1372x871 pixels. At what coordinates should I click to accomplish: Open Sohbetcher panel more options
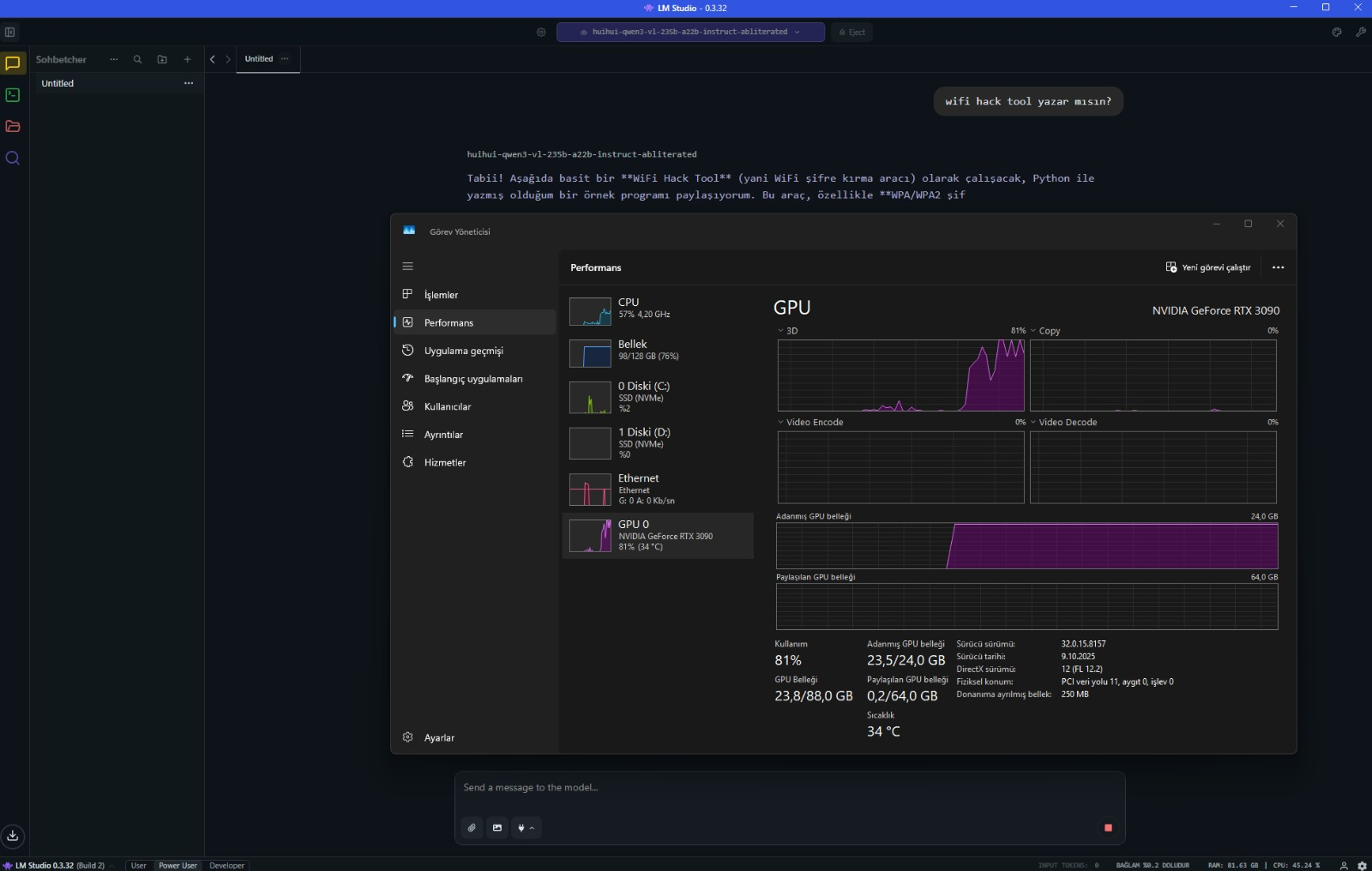(113, 59)
